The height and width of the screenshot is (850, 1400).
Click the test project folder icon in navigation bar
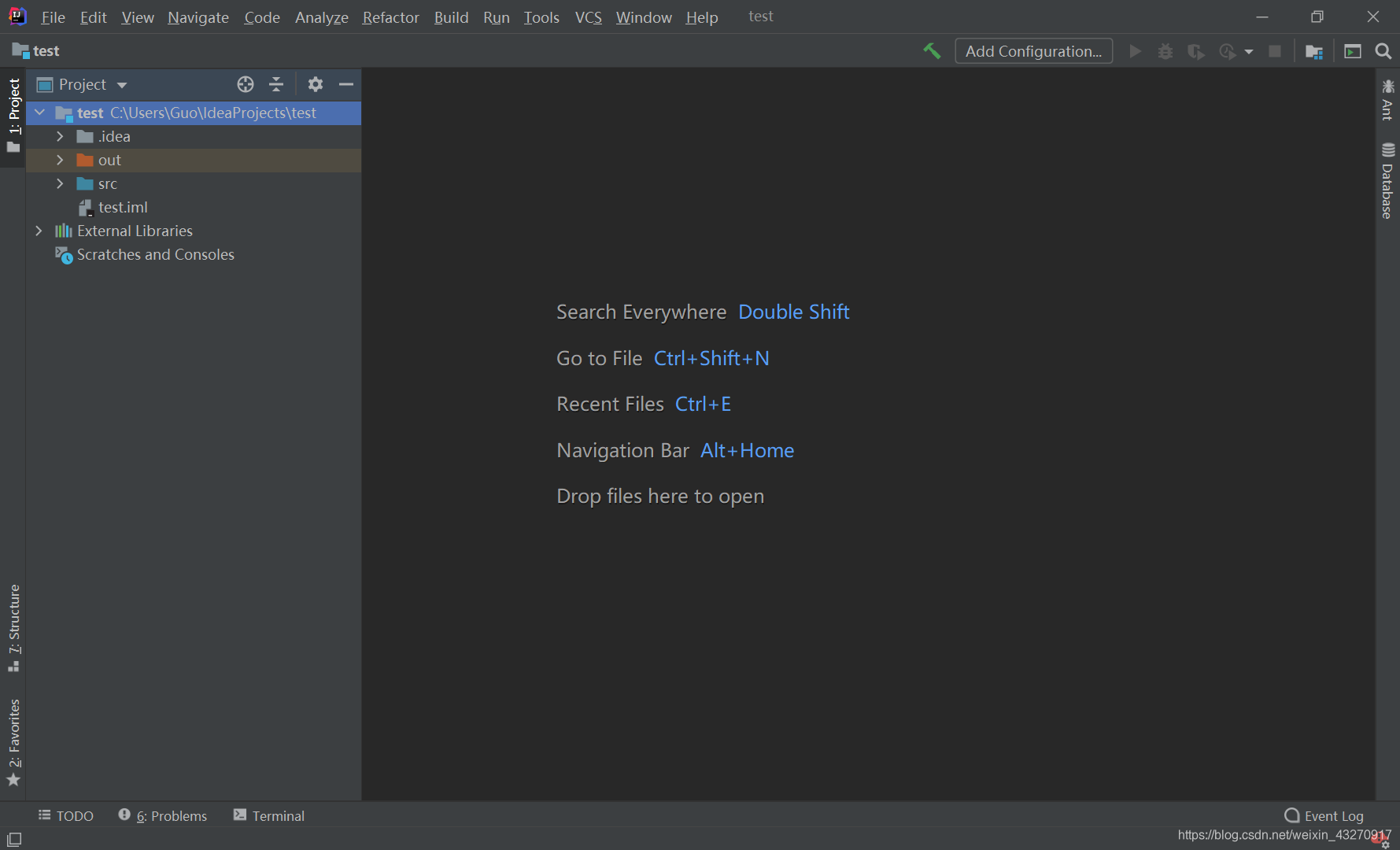[x=20, y=50]
